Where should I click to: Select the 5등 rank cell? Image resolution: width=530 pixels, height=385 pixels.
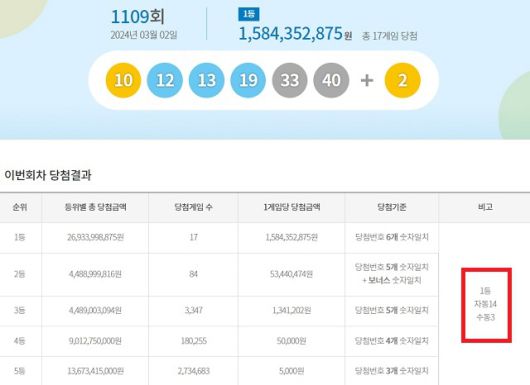20,371
